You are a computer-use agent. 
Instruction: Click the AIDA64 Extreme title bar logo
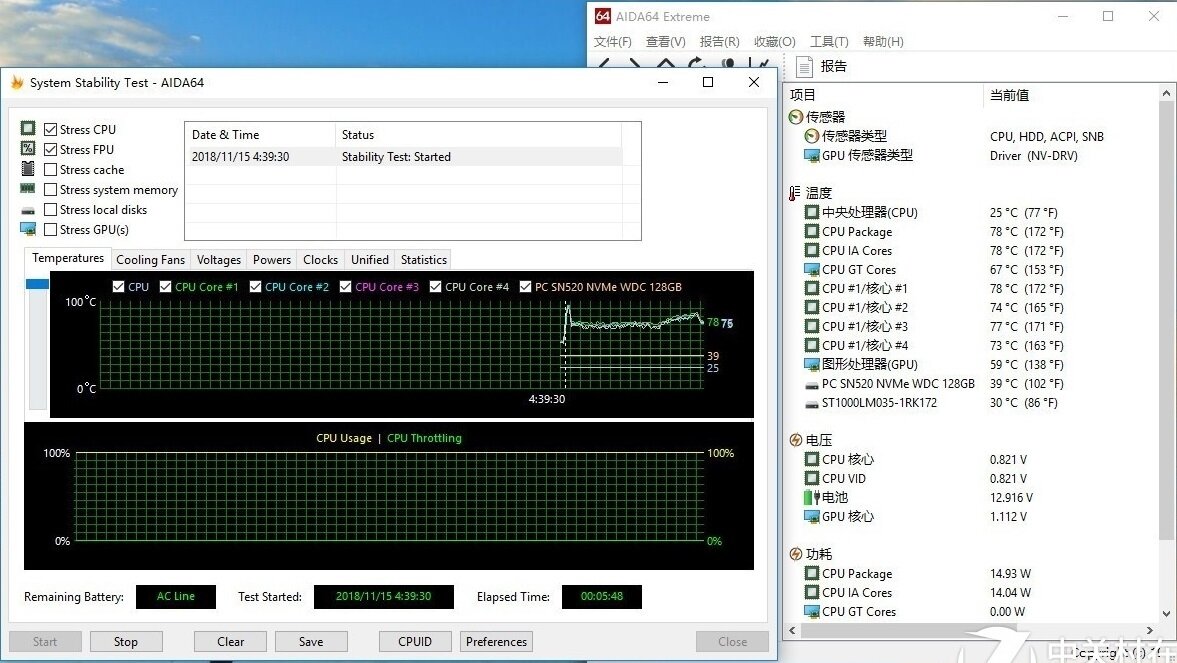click(x=603, y=16)
